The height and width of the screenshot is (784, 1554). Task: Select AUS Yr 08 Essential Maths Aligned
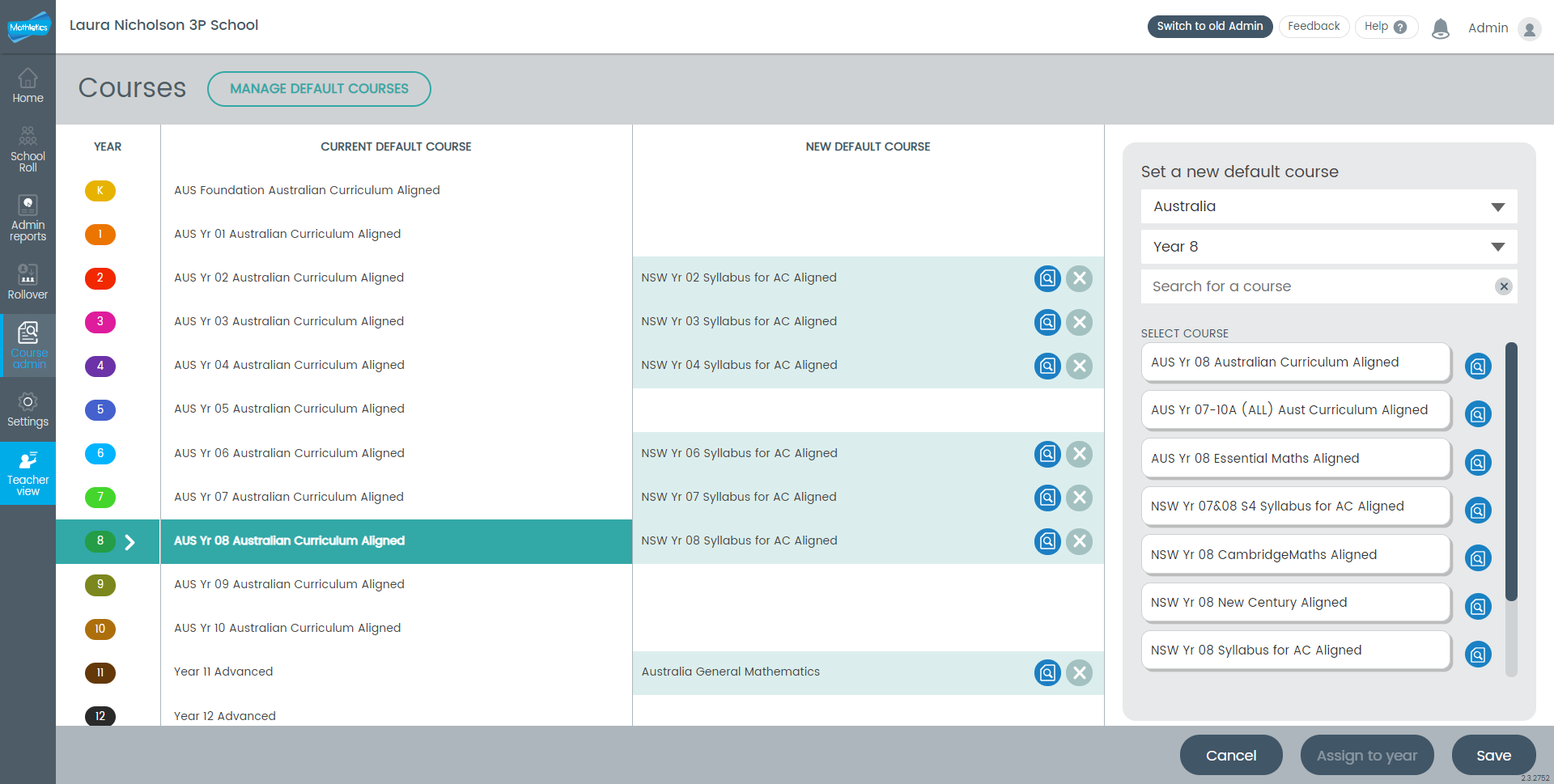pos(1296,459)
